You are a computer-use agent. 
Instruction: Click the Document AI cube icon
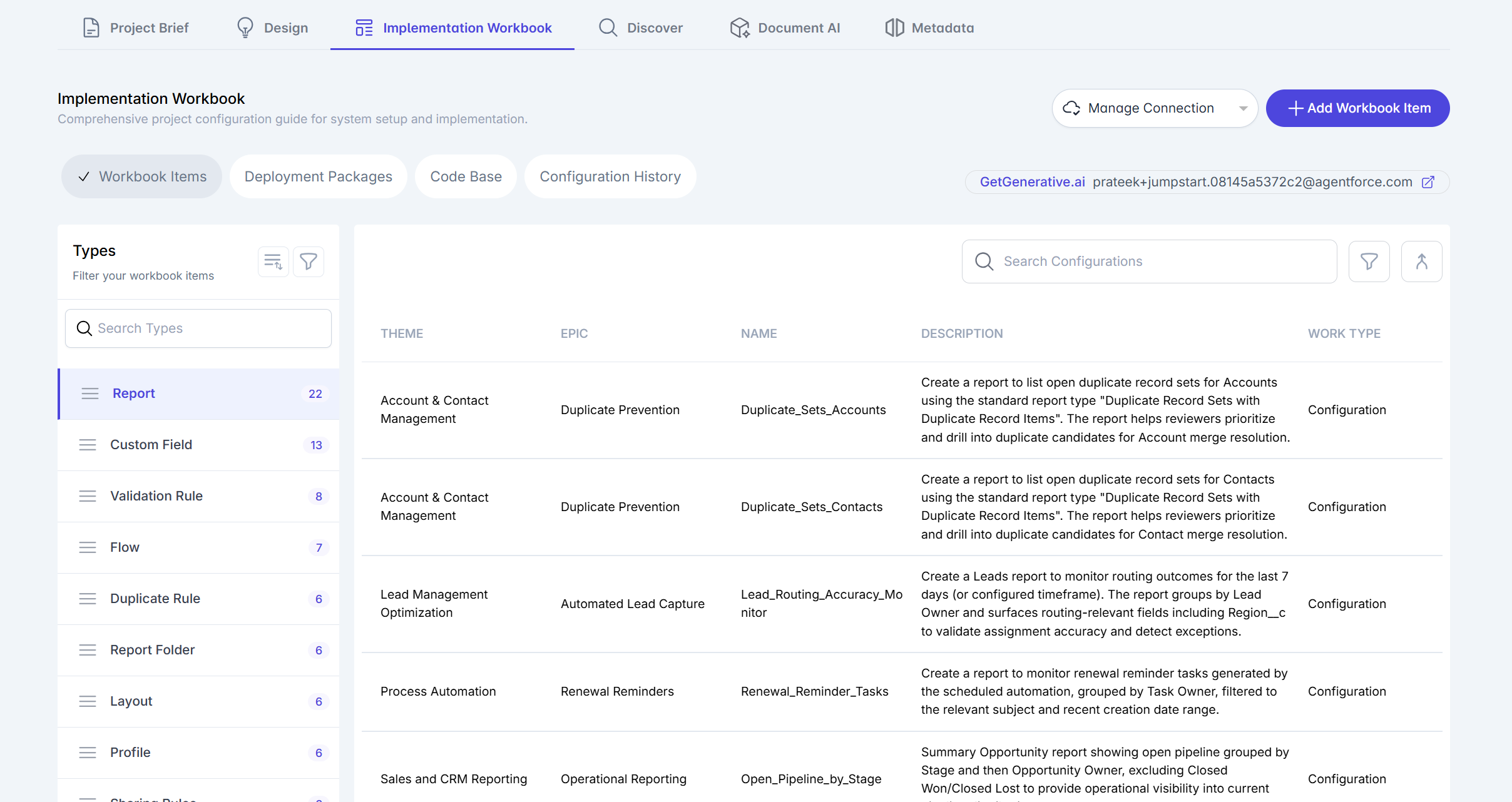(740, 28)
